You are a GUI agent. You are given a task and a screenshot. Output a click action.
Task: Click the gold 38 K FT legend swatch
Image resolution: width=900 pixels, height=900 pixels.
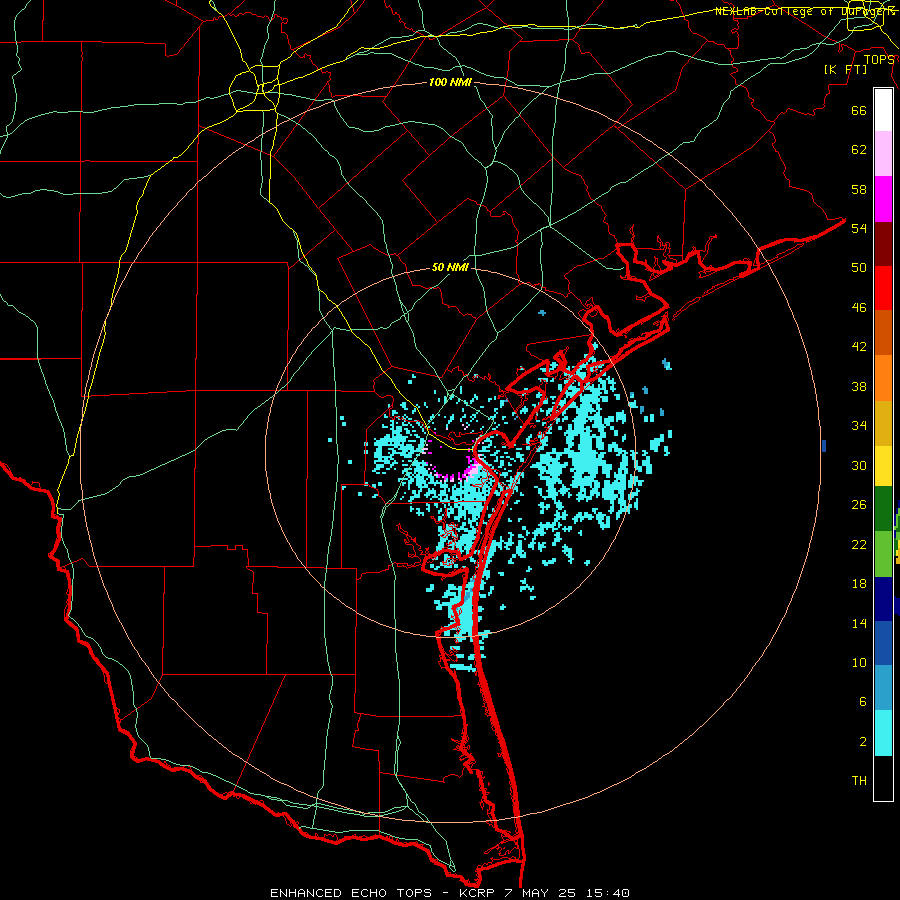click(883, 423)
